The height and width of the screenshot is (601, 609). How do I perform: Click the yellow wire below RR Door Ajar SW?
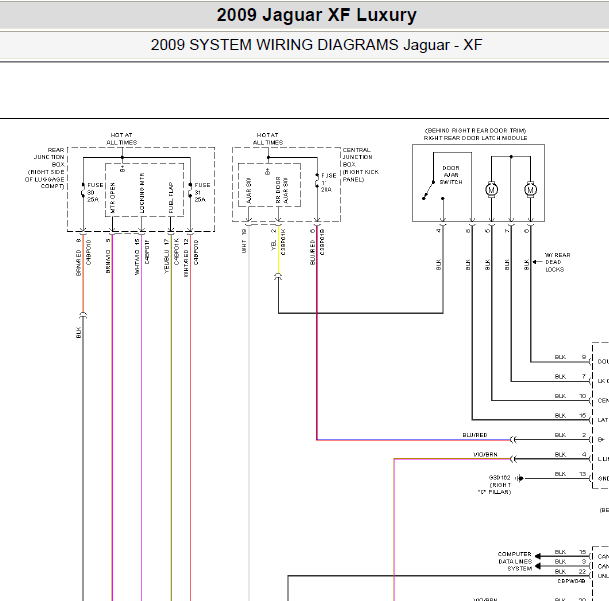point(278,251)
